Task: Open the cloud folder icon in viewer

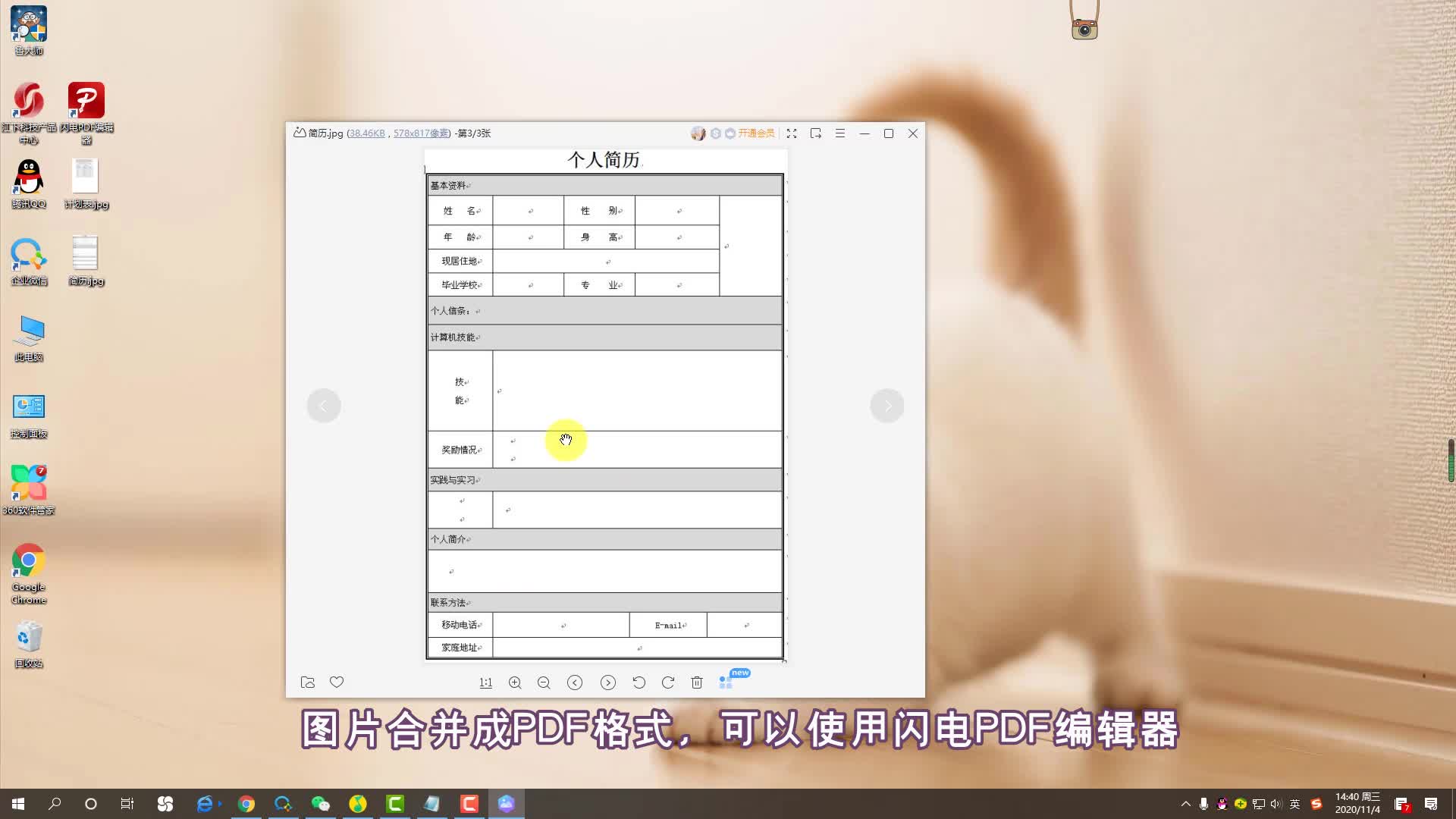Action: pyautogui.click(x=308, y=682)
